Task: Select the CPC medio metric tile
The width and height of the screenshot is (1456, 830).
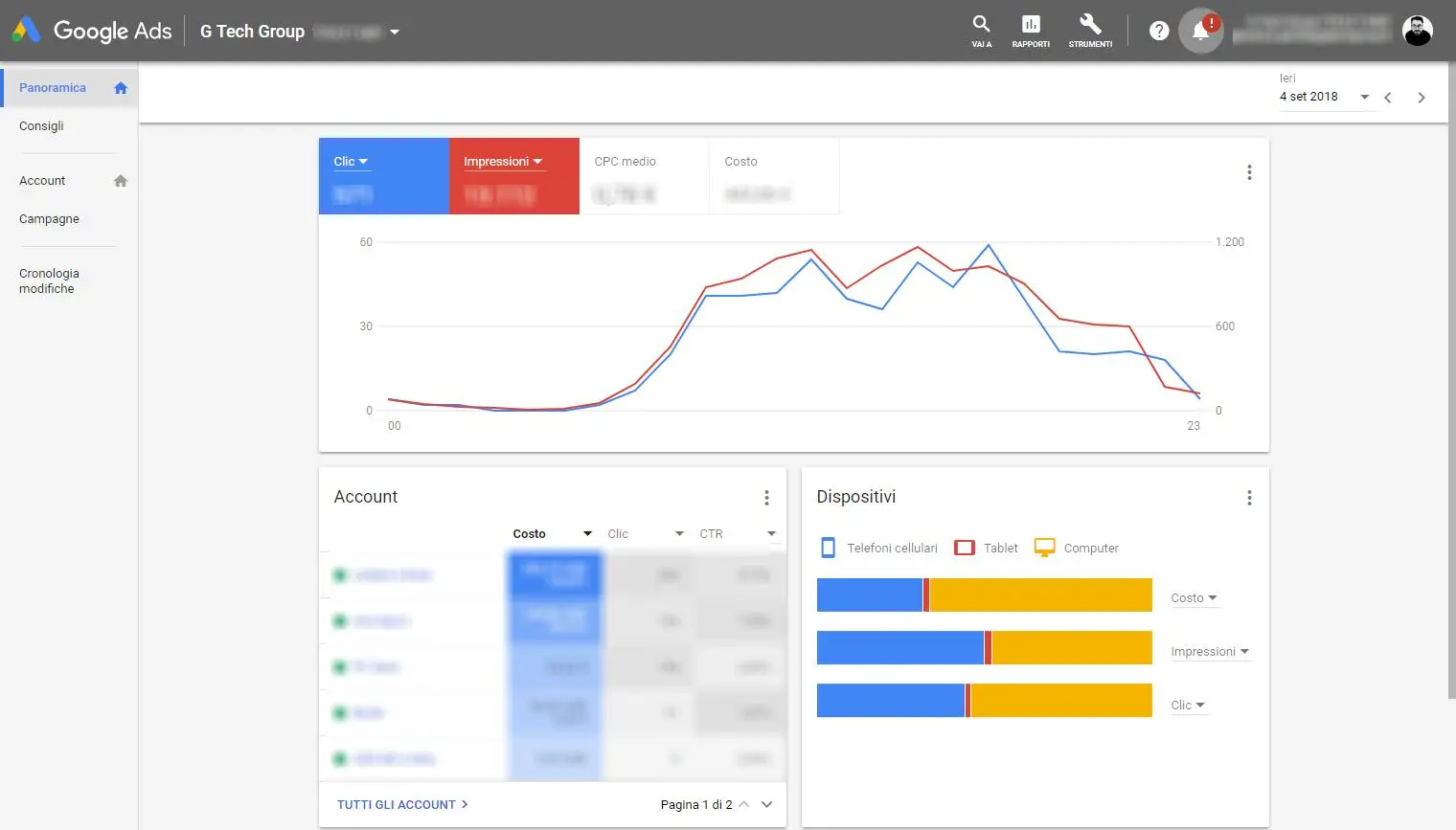Action: pos(645,176)
